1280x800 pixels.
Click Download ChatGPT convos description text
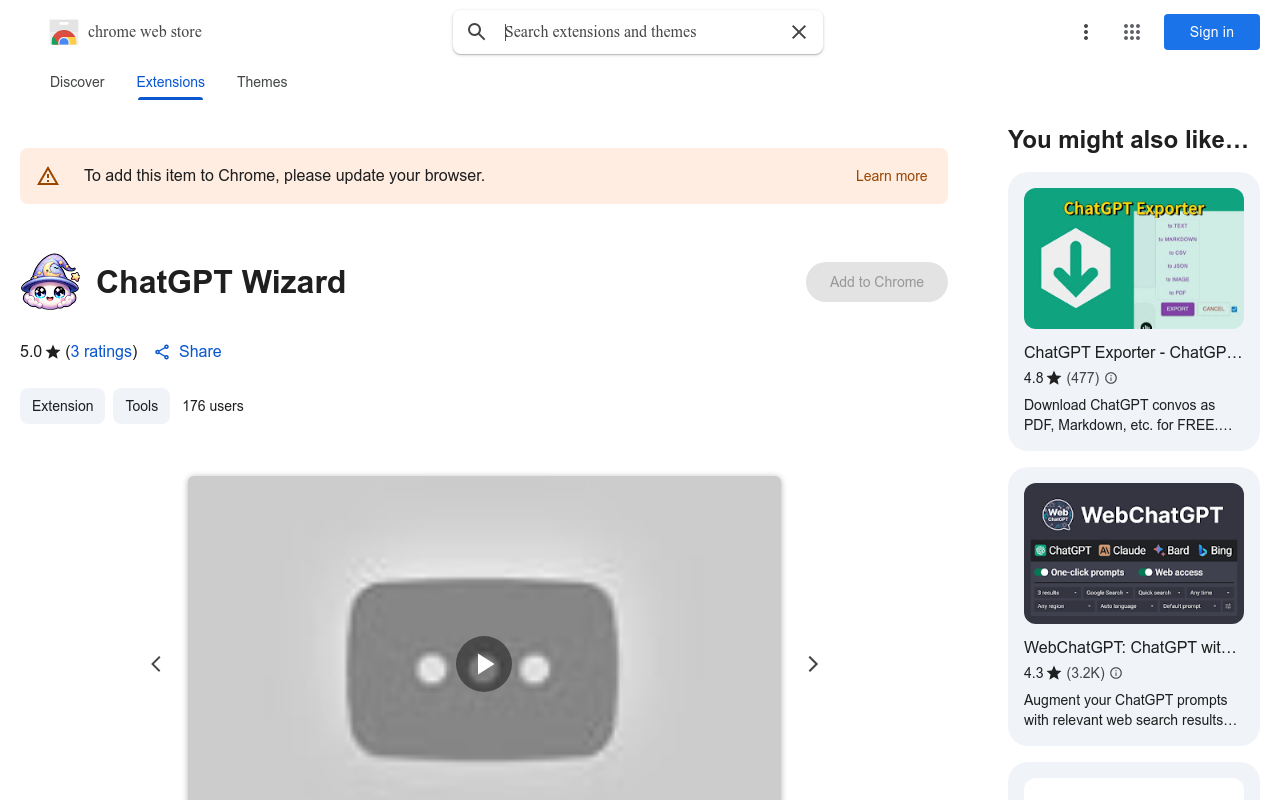(1128, 415)
